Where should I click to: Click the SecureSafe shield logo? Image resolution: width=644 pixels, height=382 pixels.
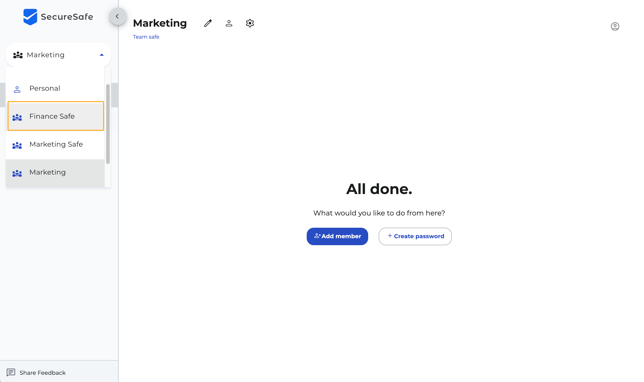(x=30, y=17)
